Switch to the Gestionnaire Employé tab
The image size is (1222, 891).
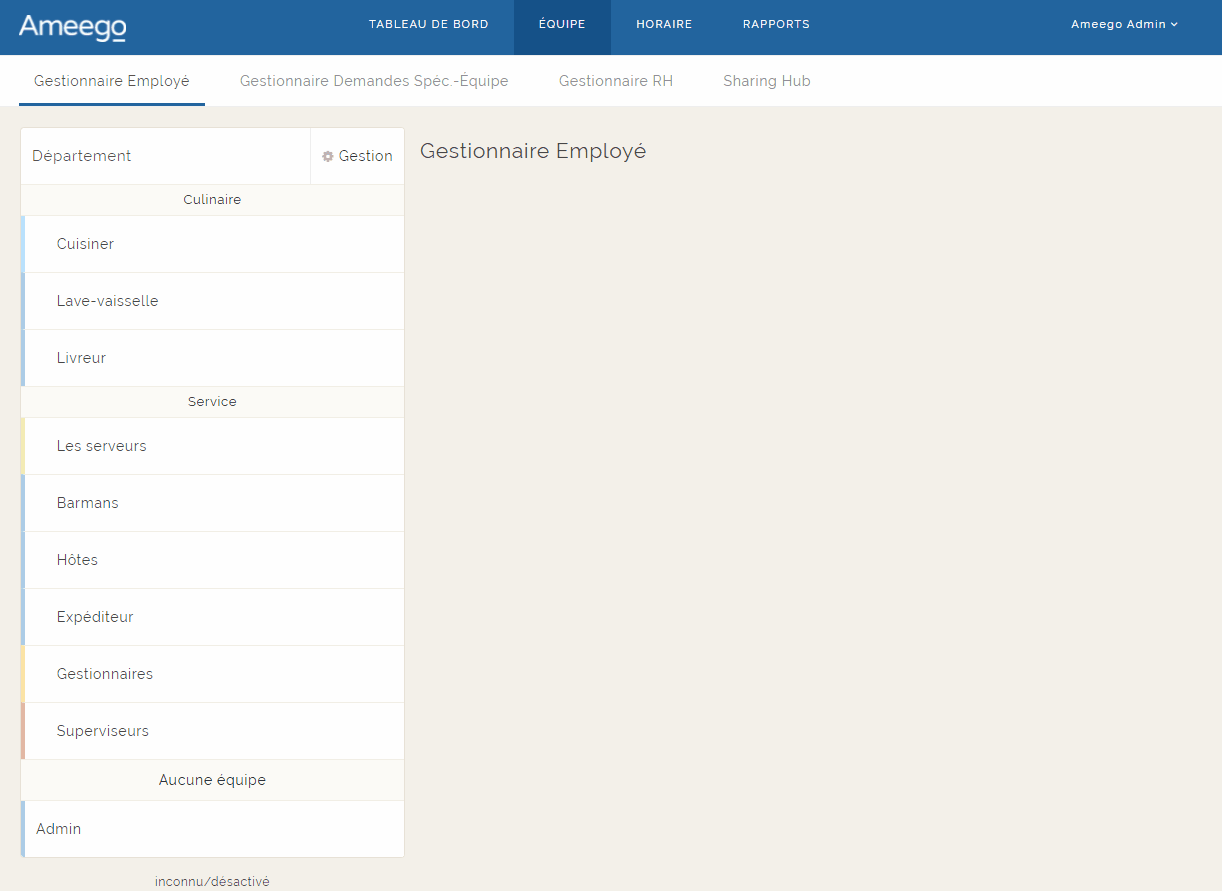coord(112,82)
